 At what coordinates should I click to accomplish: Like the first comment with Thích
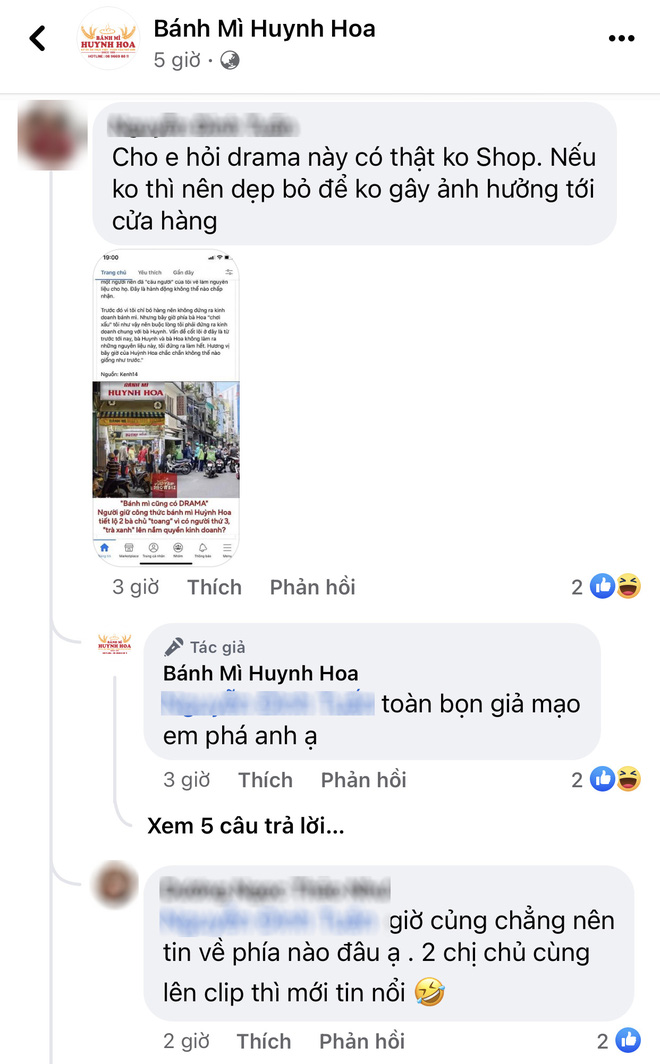point(214,587)
